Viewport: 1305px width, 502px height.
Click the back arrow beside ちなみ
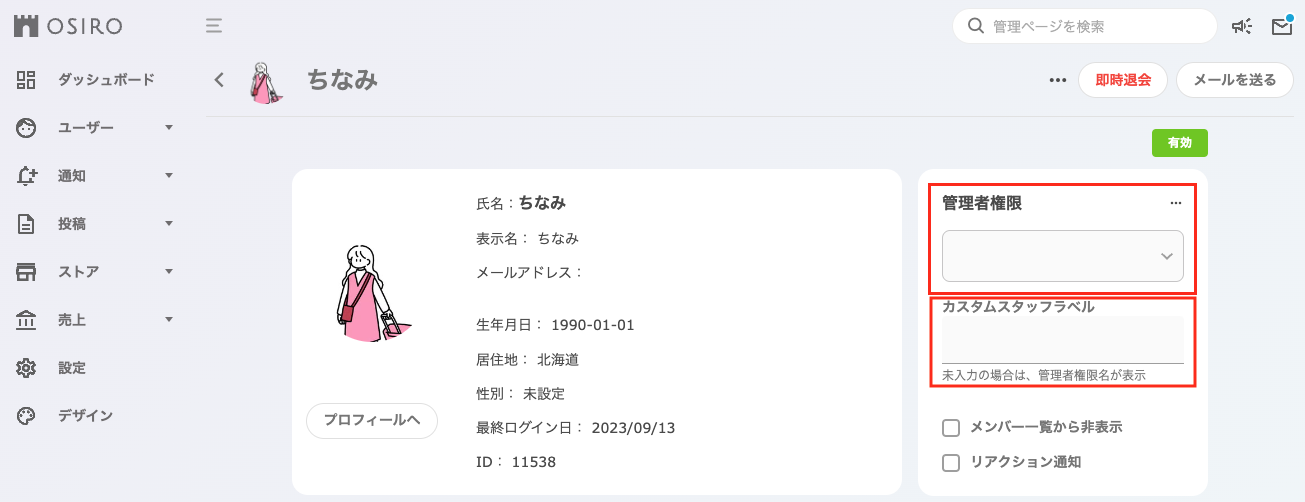[219, 80]
